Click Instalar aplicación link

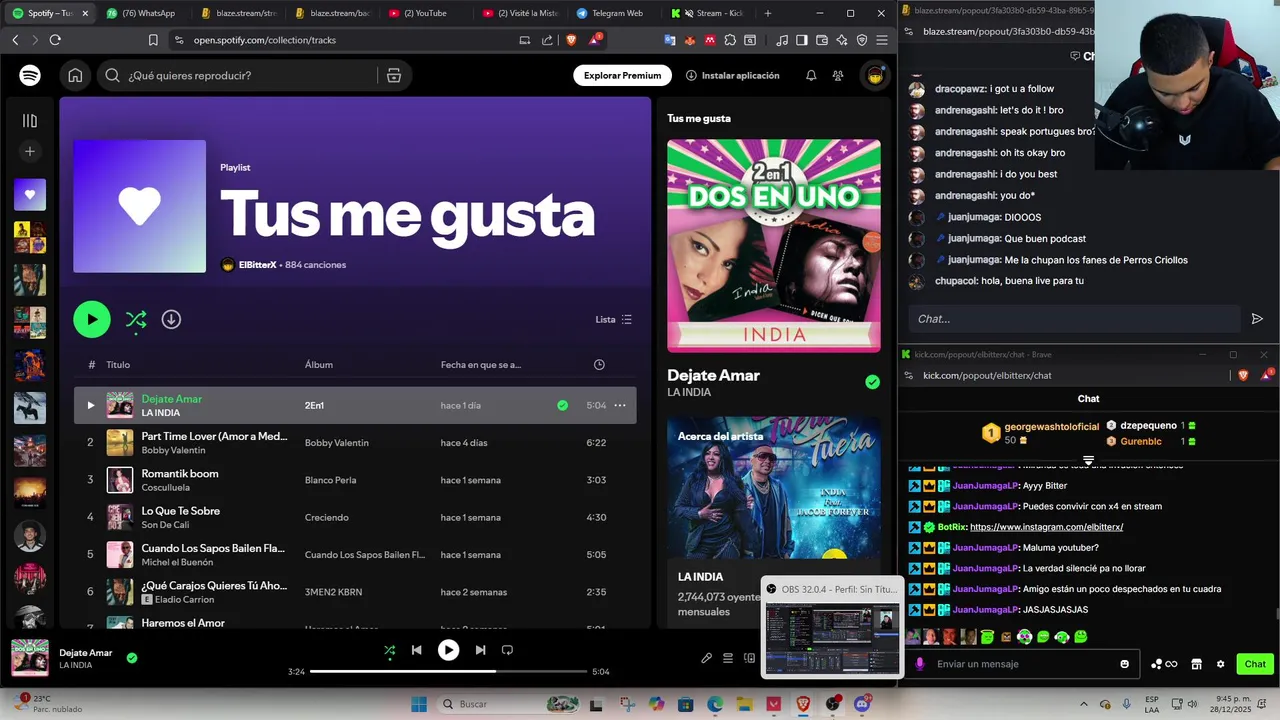(x=732, y=75)
